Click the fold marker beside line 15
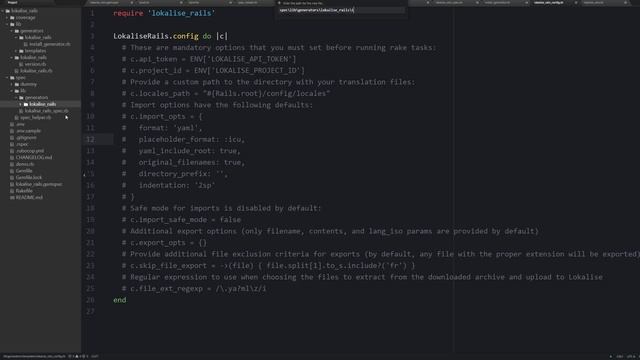The height and width of the screenshot is (360, 640). click(x=84, y=174)
